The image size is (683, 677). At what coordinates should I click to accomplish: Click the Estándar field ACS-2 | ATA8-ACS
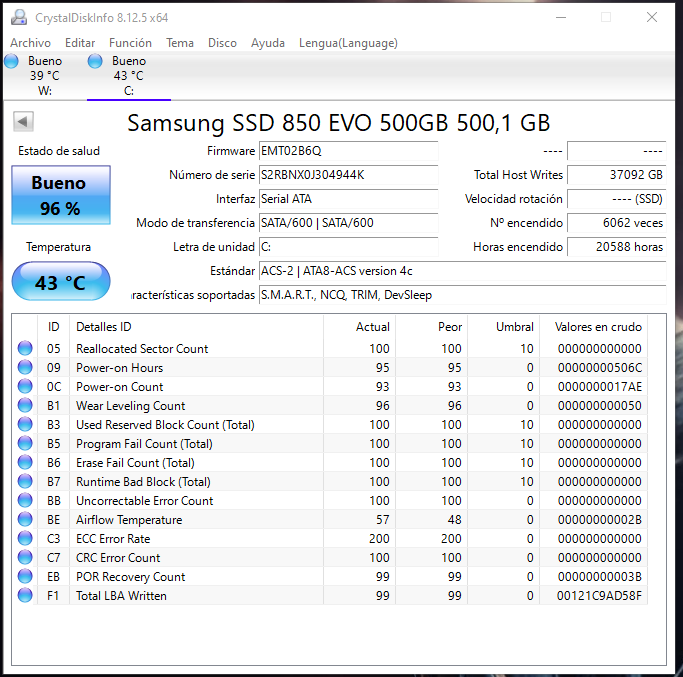(x=463, y=271)
